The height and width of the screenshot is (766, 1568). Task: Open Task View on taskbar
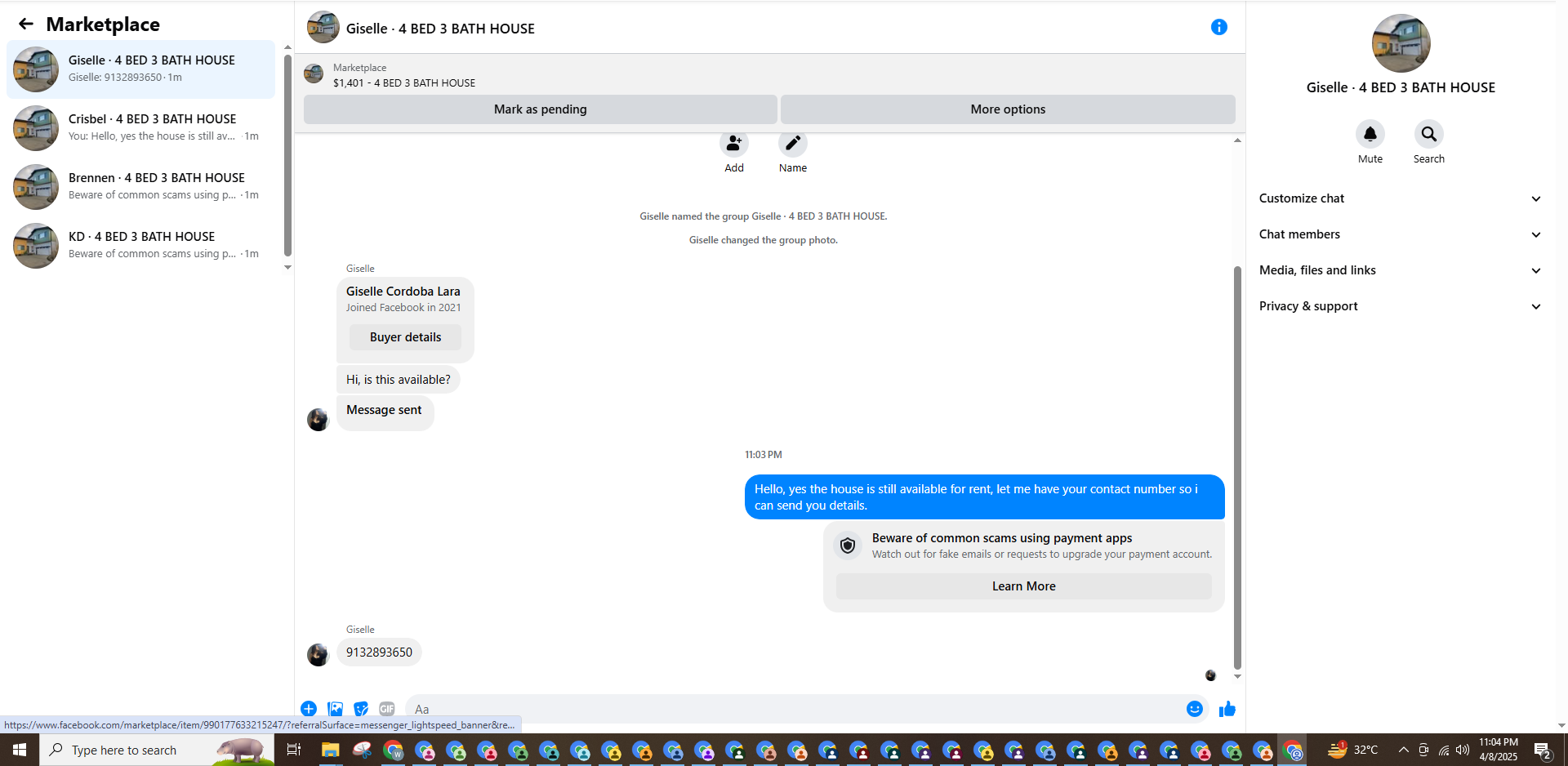click(294, 750)
